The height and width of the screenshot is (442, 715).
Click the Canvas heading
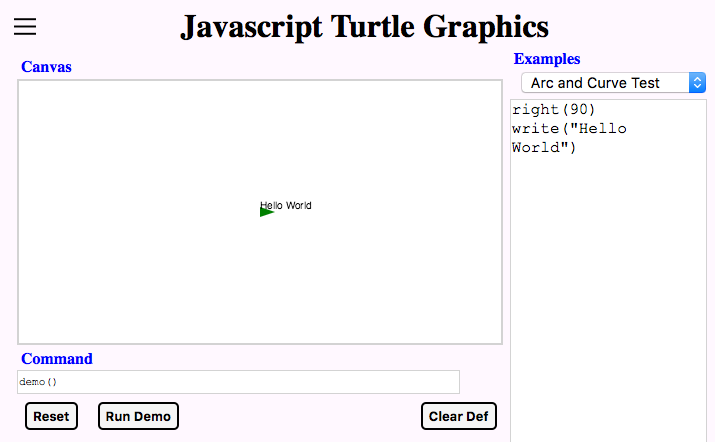coord(46,67)
